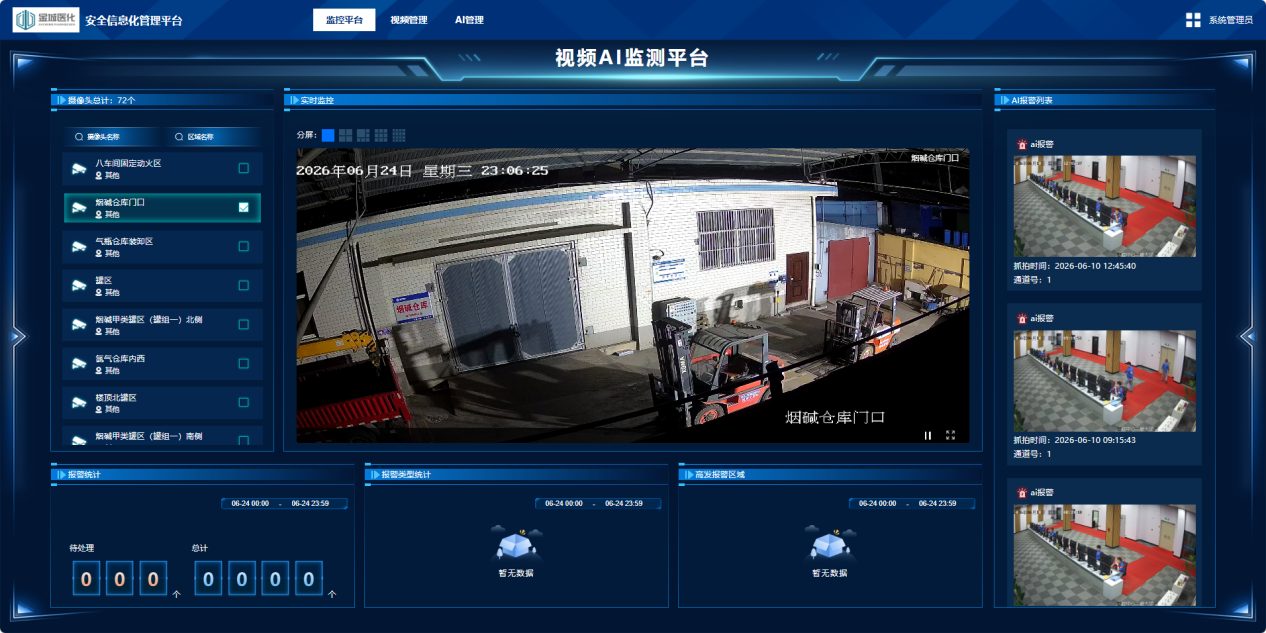The width and height of the screenshot is (1266, 633).
Task: Open the alarm snapshot captured at 12:45:40
Action: 1105,206
